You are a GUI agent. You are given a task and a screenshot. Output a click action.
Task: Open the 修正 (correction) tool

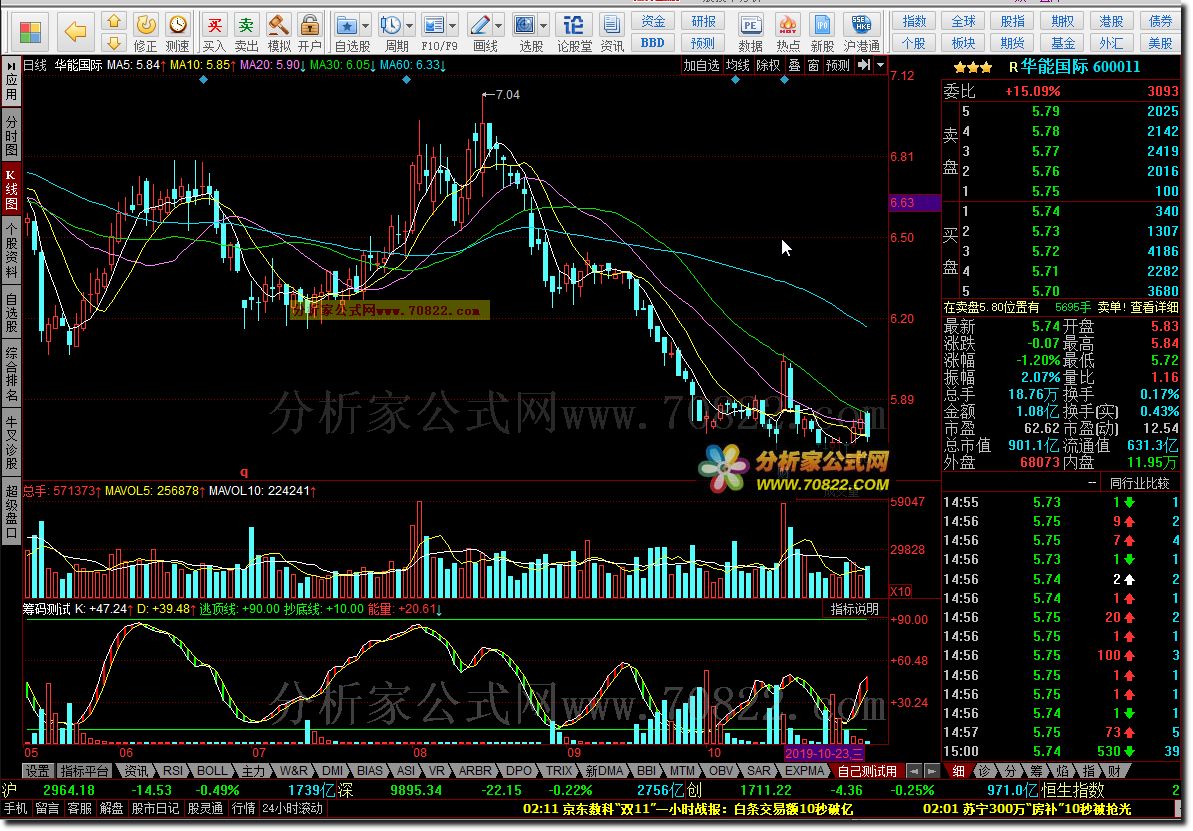tap(145, 33)
